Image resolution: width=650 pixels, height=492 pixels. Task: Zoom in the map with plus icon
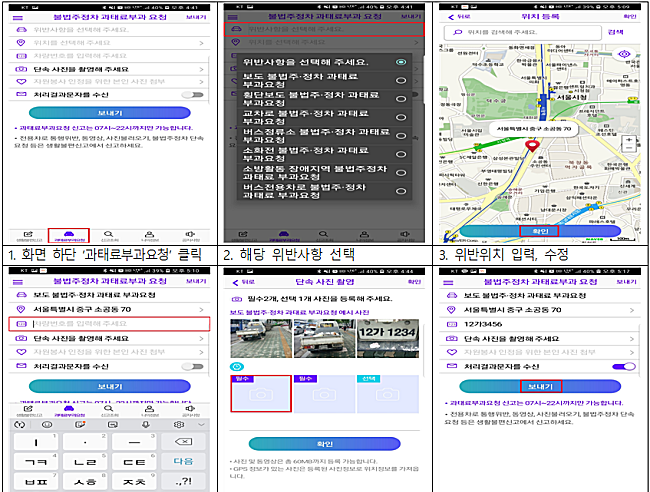pyautogui.click(x=628, y=141)
